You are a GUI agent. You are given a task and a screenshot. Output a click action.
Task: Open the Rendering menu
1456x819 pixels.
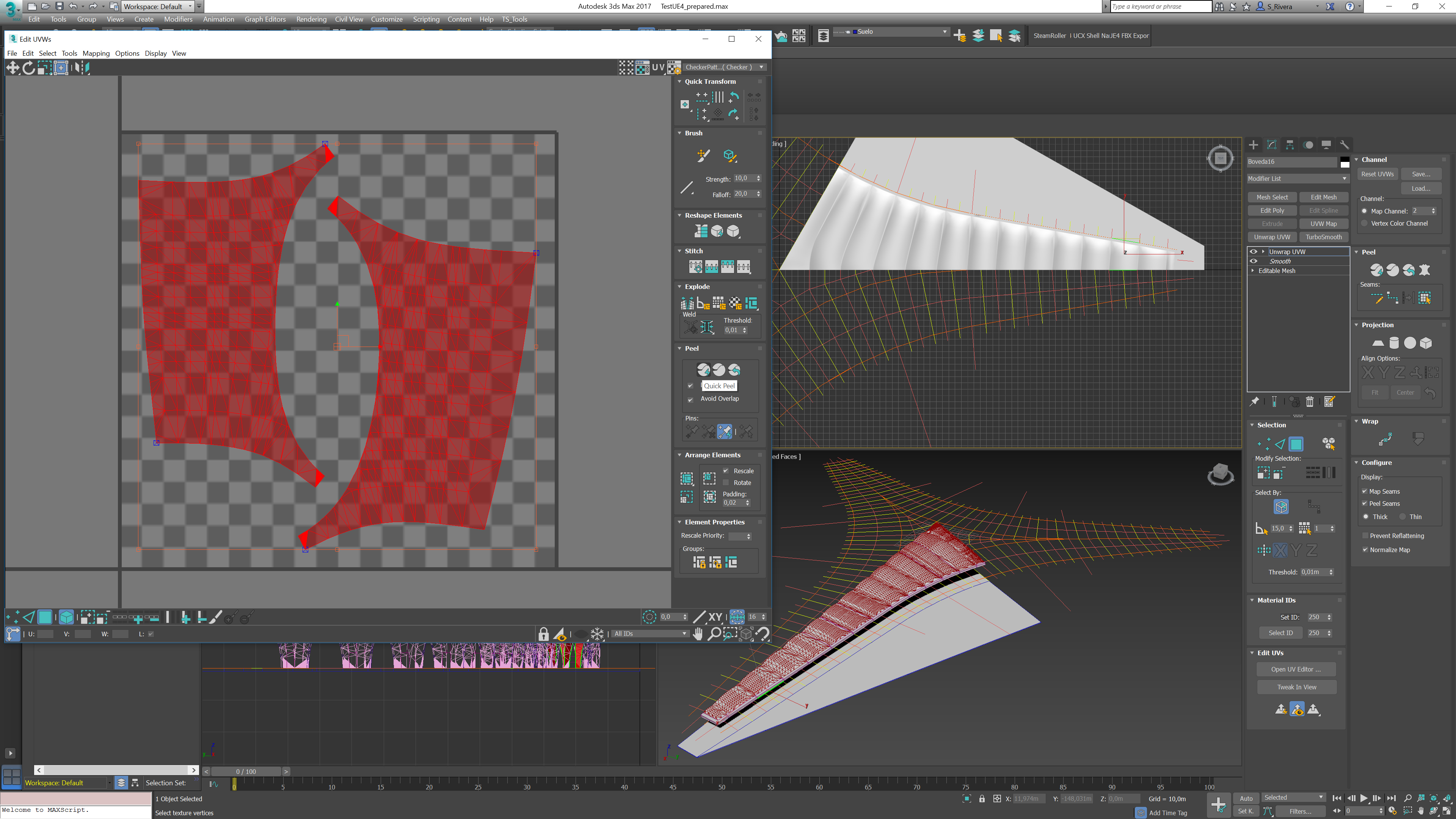tap(311, 19)
